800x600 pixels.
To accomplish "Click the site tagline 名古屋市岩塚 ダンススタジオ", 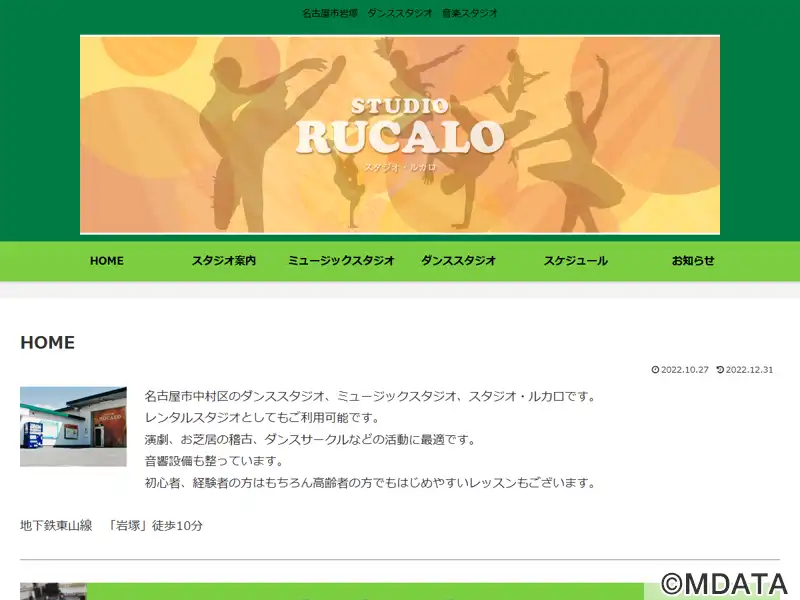I will 400,13.
